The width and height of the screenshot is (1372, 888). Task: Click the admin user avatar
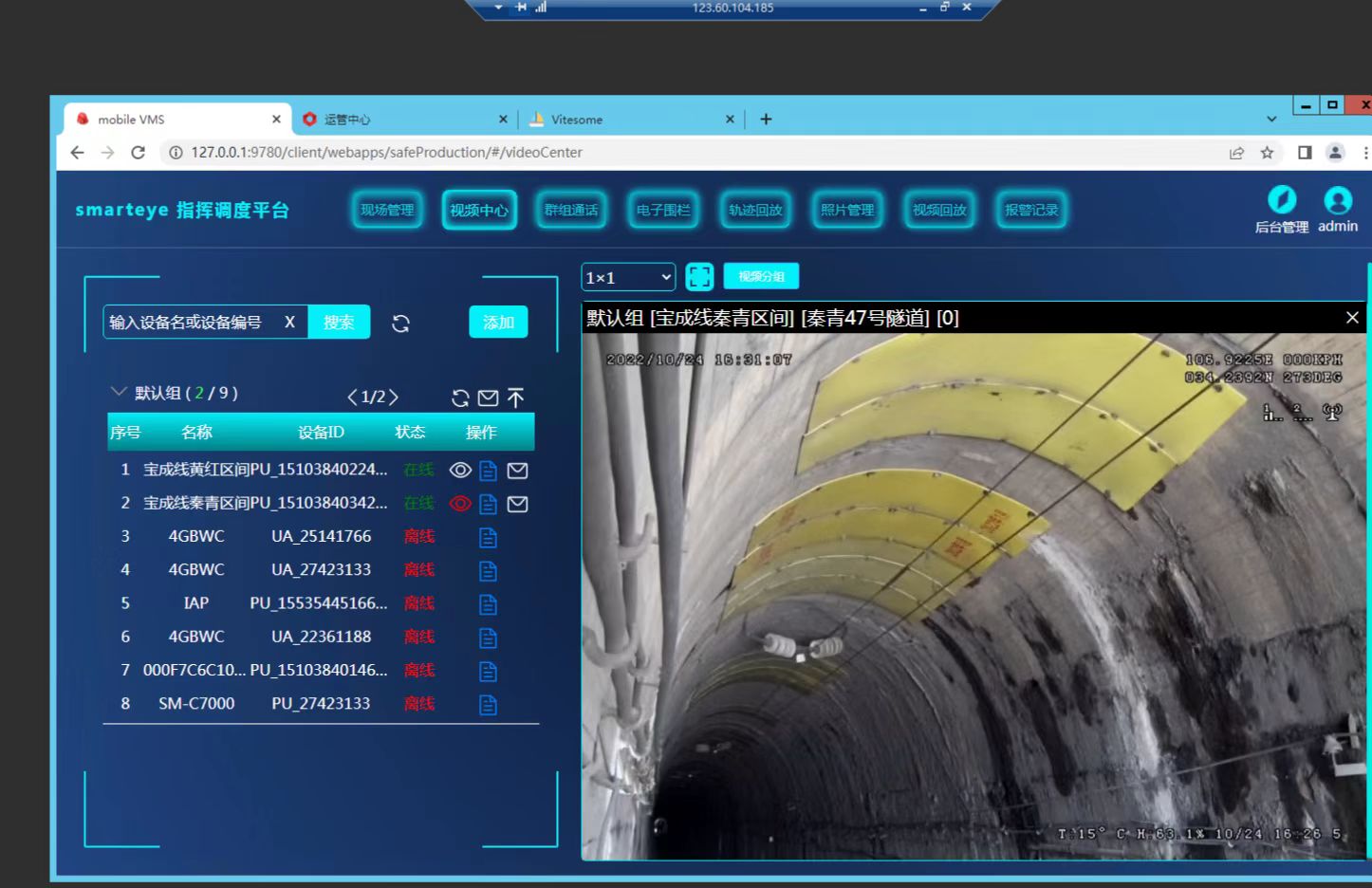(x=1337, y=200)
